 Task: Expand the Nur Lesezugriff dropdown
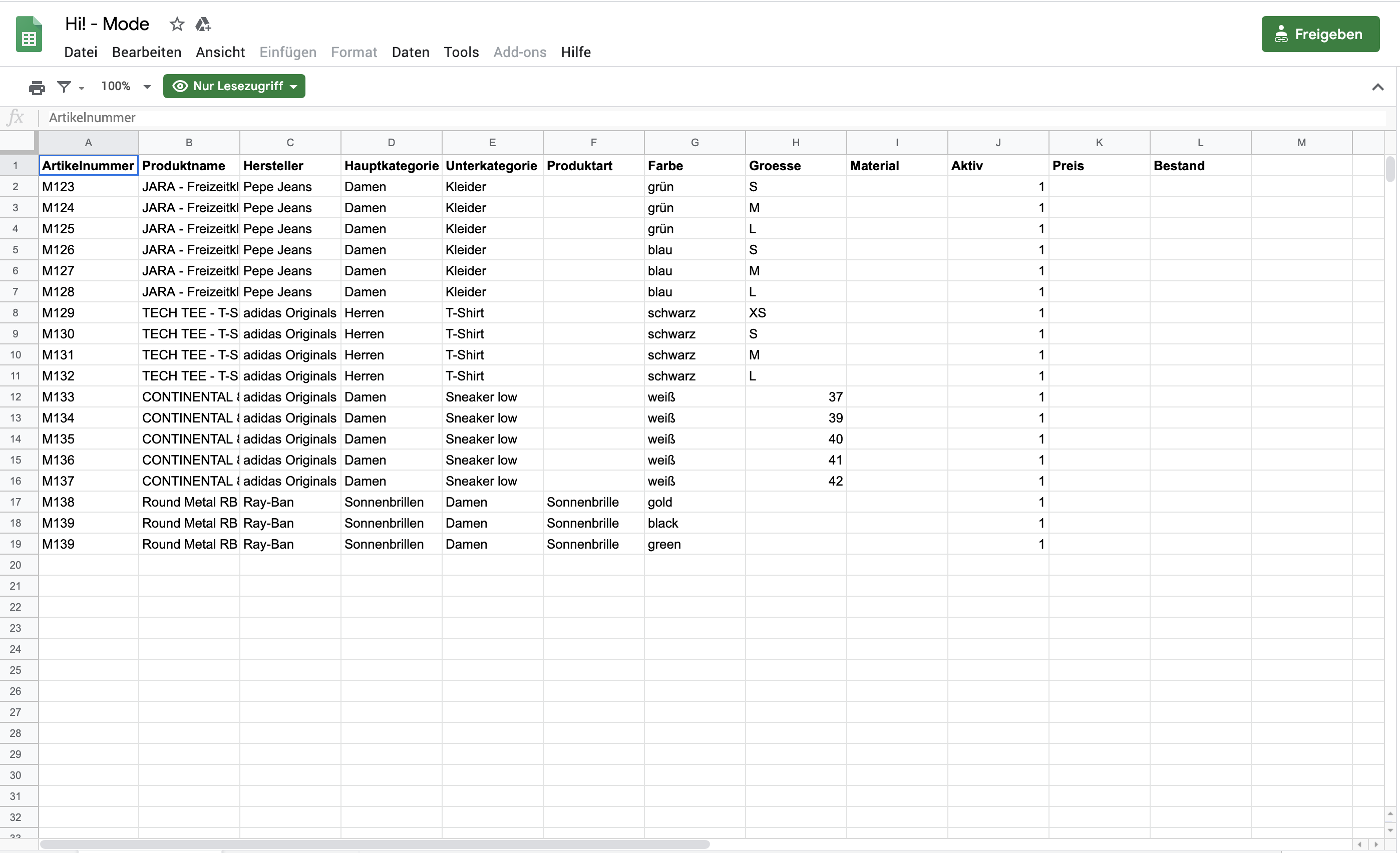[234, 86]
